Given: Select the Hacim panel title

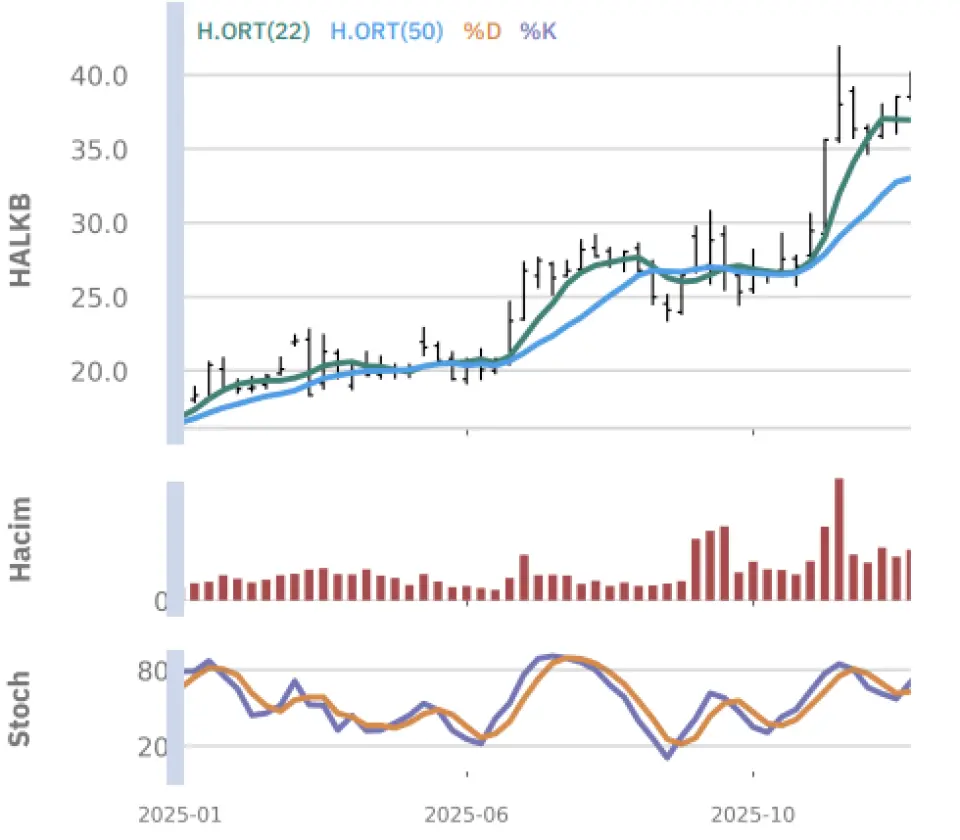Looking at the screenshot, I should 20,539.
